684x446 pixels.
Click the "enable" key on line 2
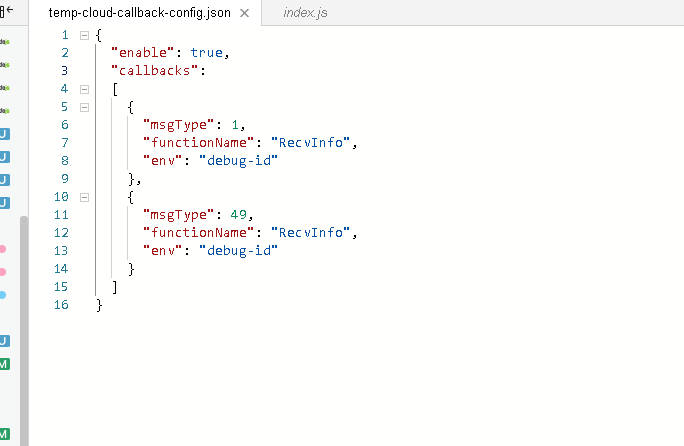145,53
